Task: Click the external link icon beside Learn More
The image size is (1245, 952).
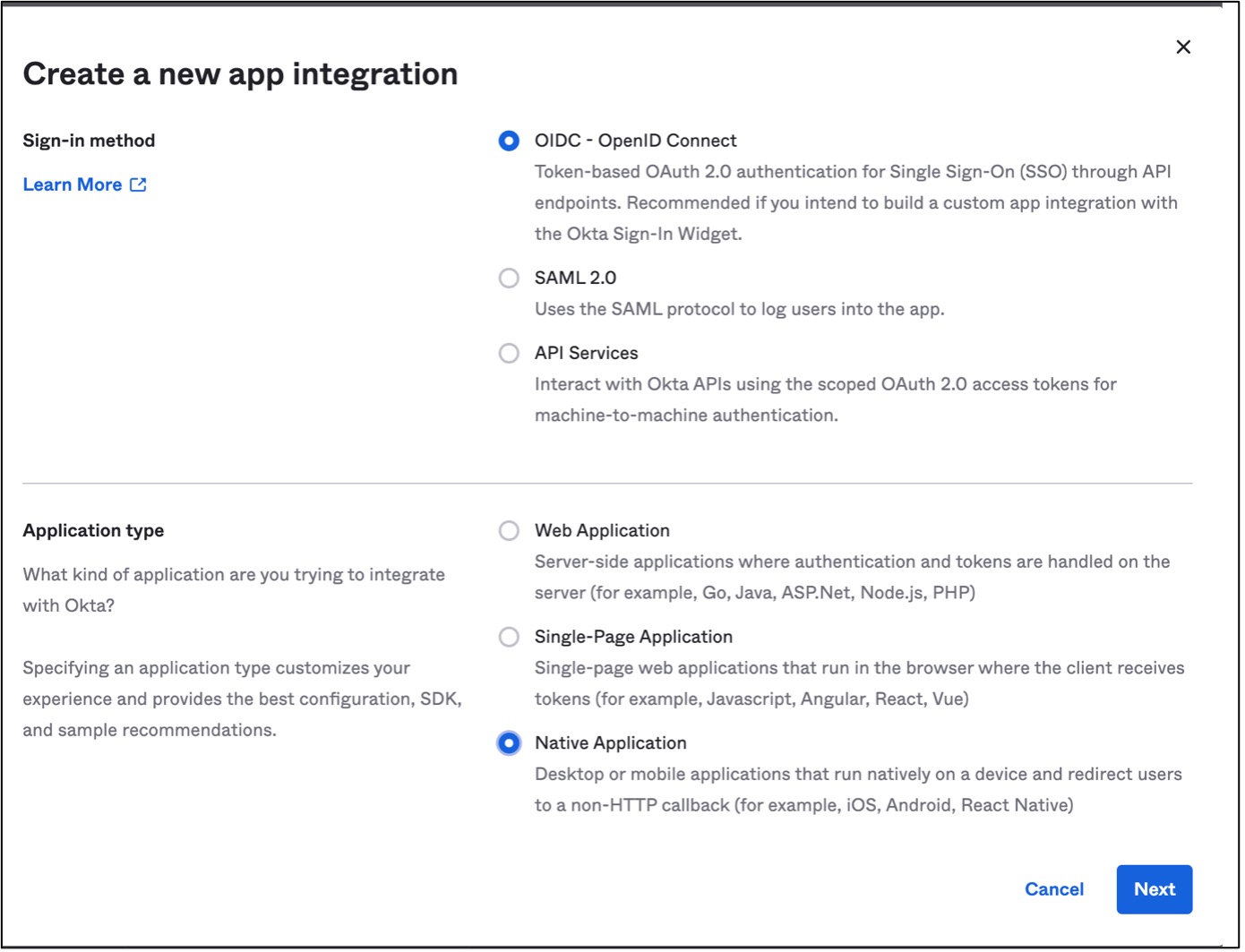Action: point(138,184)
